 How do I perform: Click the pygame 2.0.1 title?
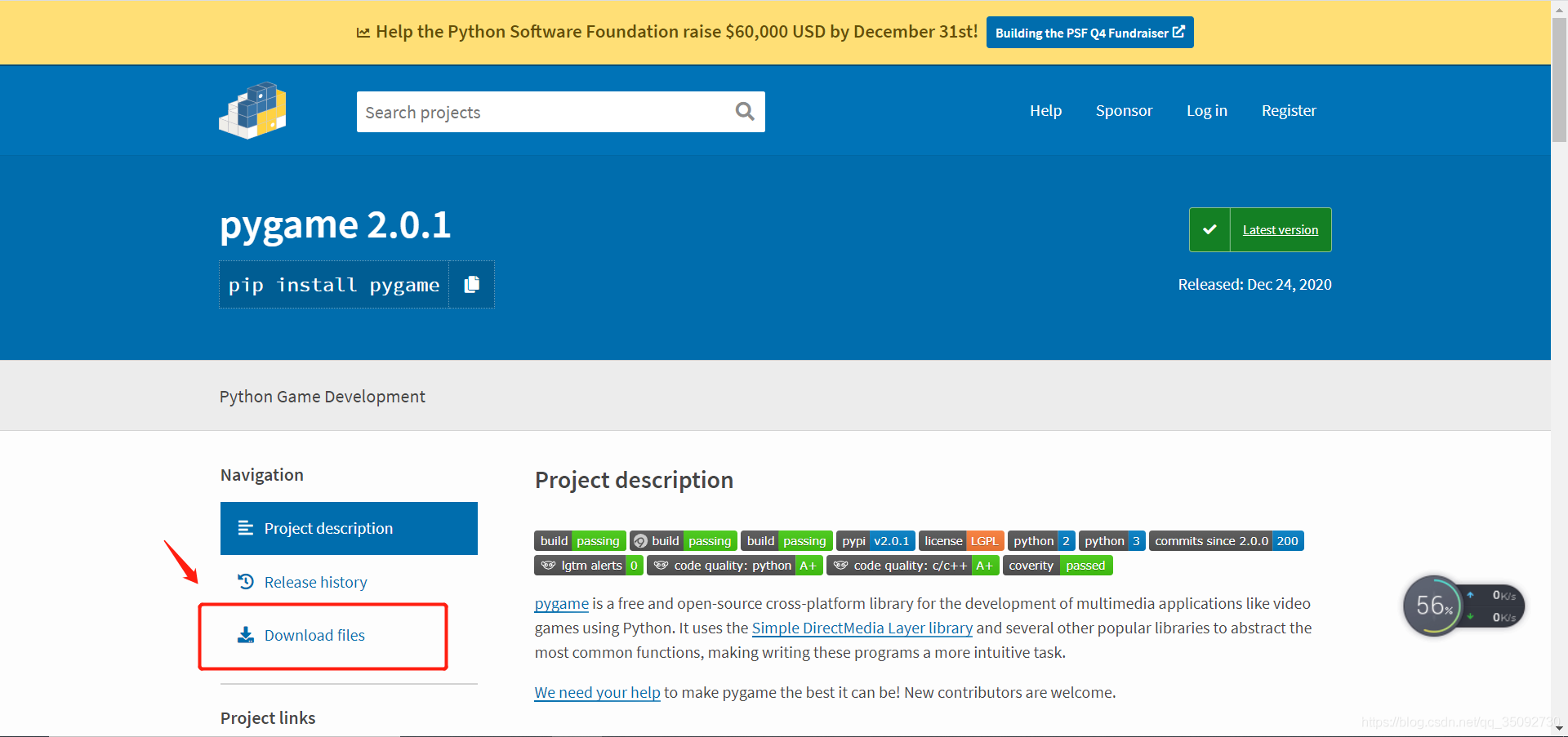point(336,224)
